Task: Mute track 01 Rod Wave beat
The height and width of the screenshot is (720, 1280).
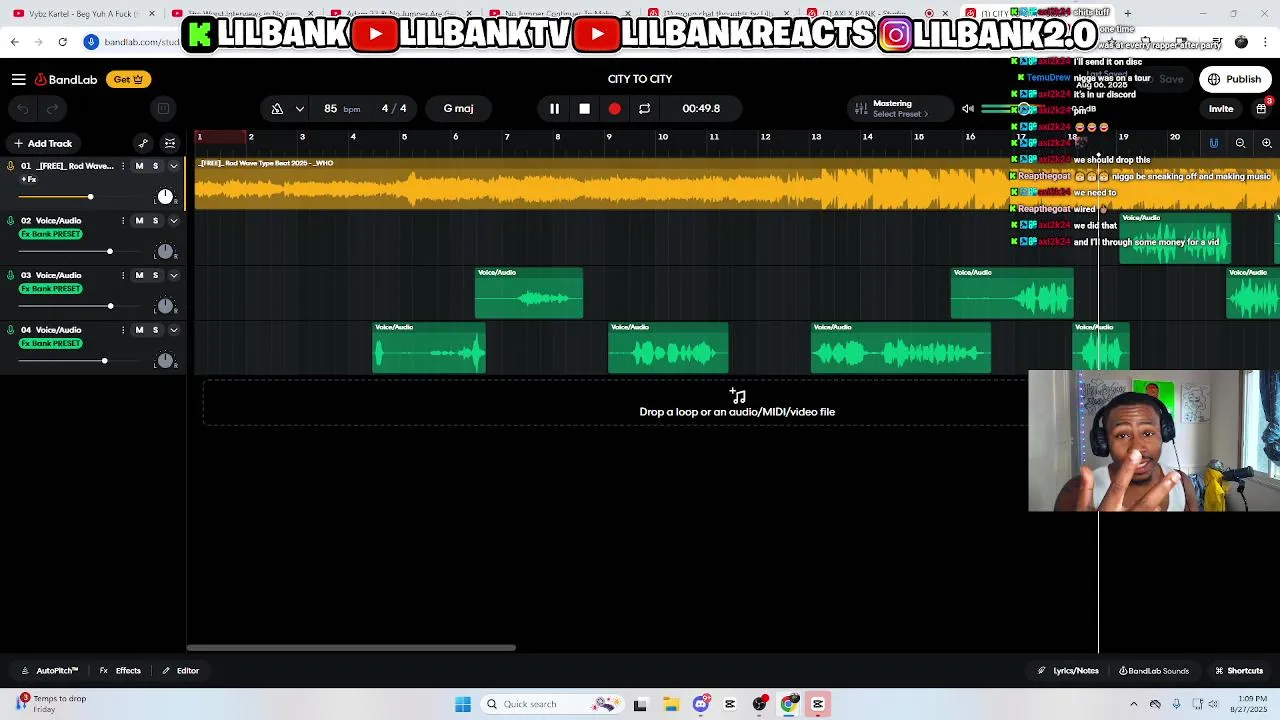Action: (x=139, y=166)
